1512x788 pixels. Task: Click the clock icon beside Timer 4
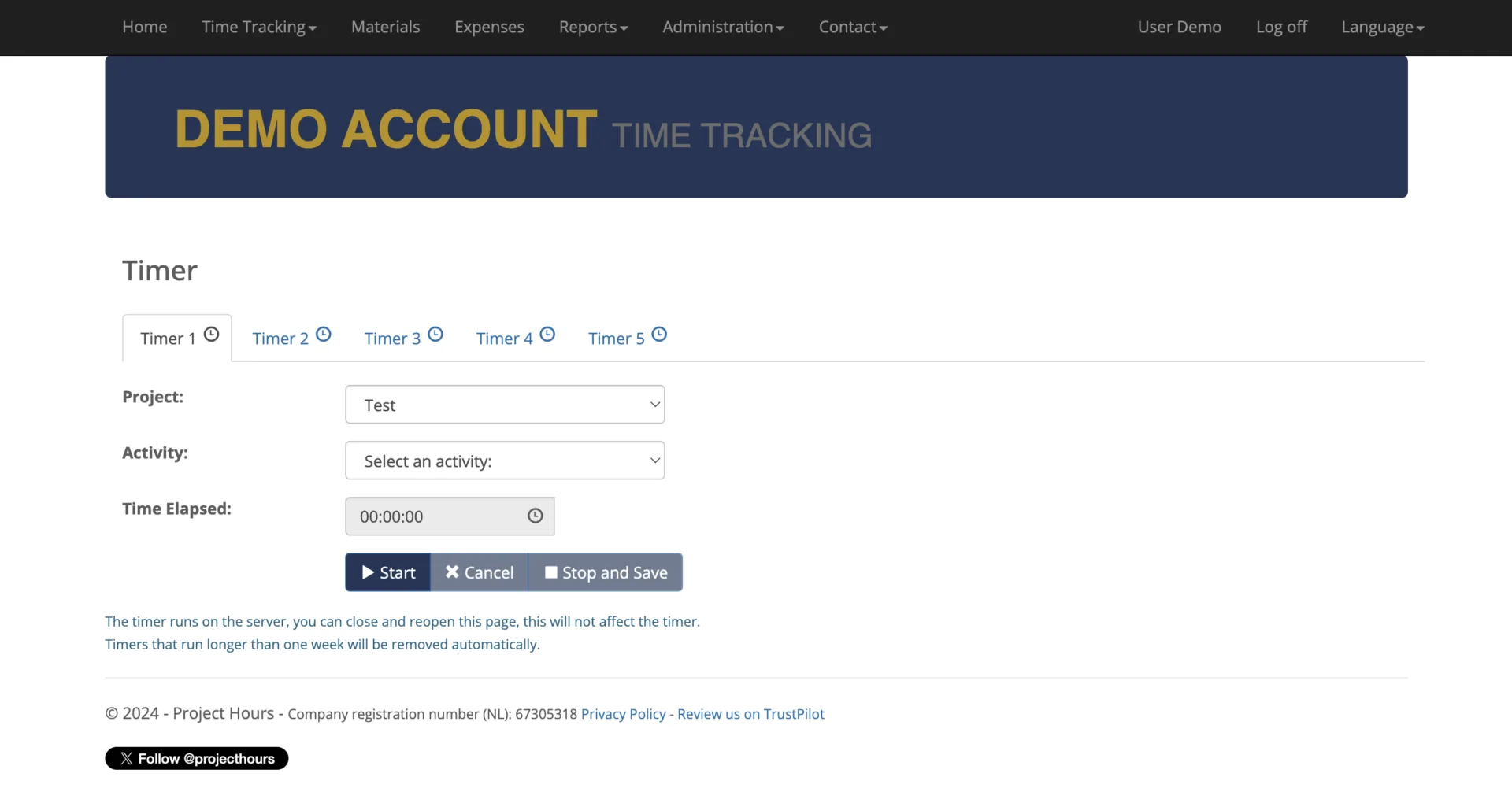pos(547,335)
